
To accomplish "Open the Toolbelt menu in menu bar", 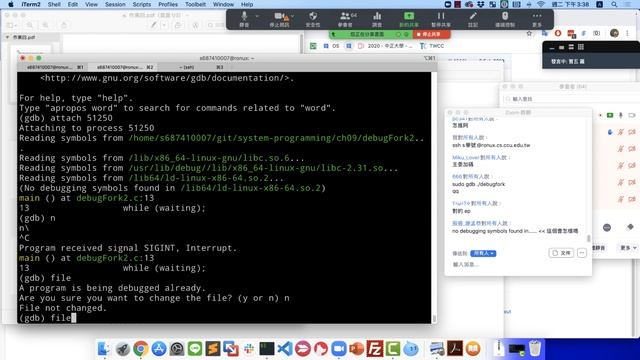I will (195, 4).
